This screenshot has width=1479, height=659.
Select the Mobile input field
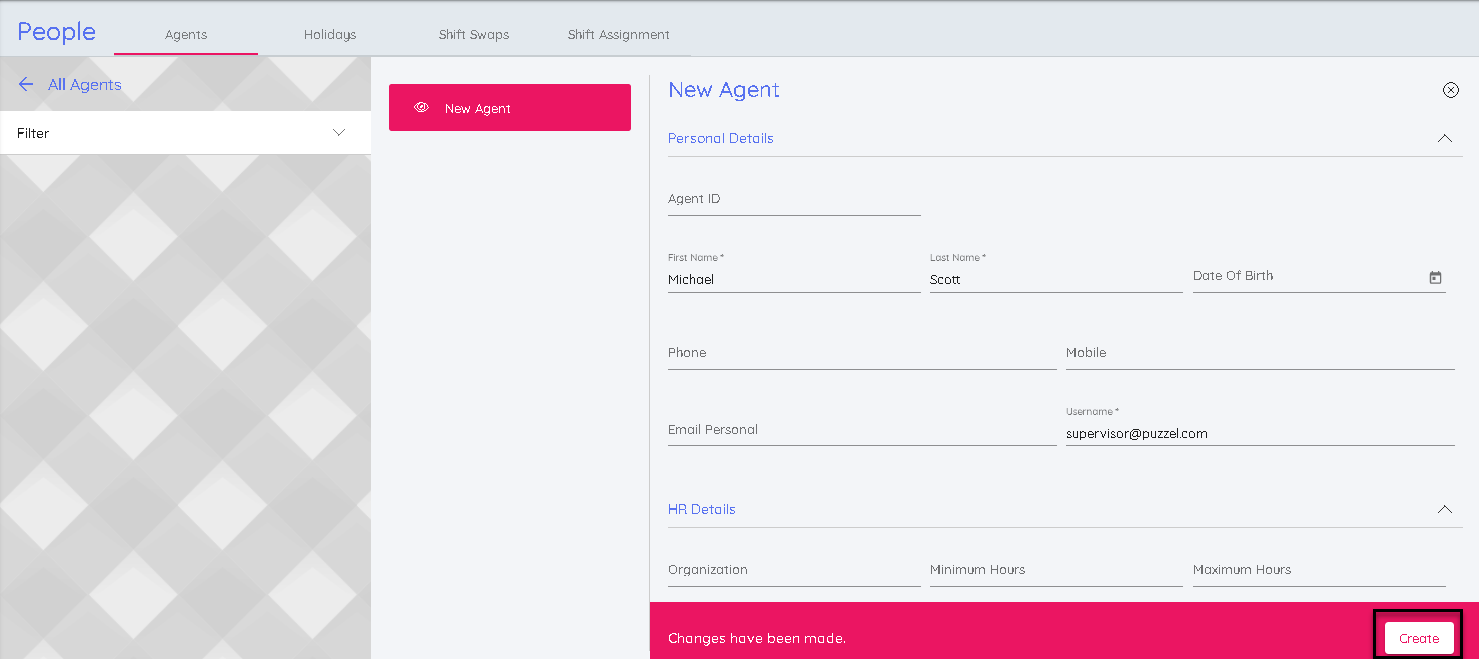coord(1259,354)
